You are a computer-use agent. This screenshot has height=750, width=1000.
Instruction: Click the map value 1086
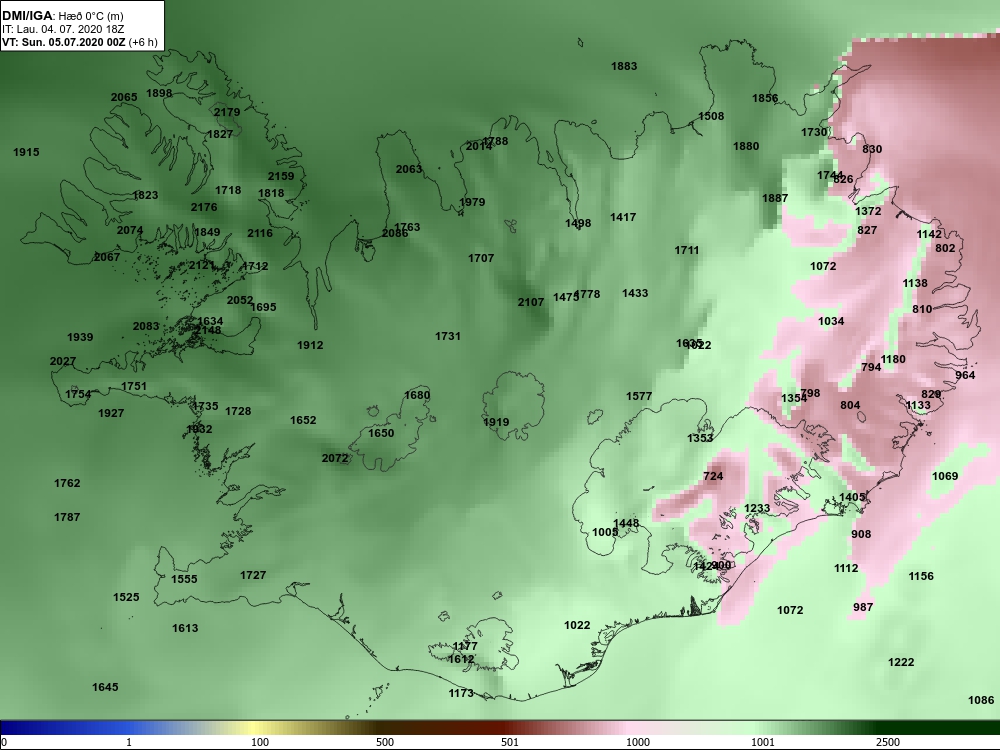(981, 700)
